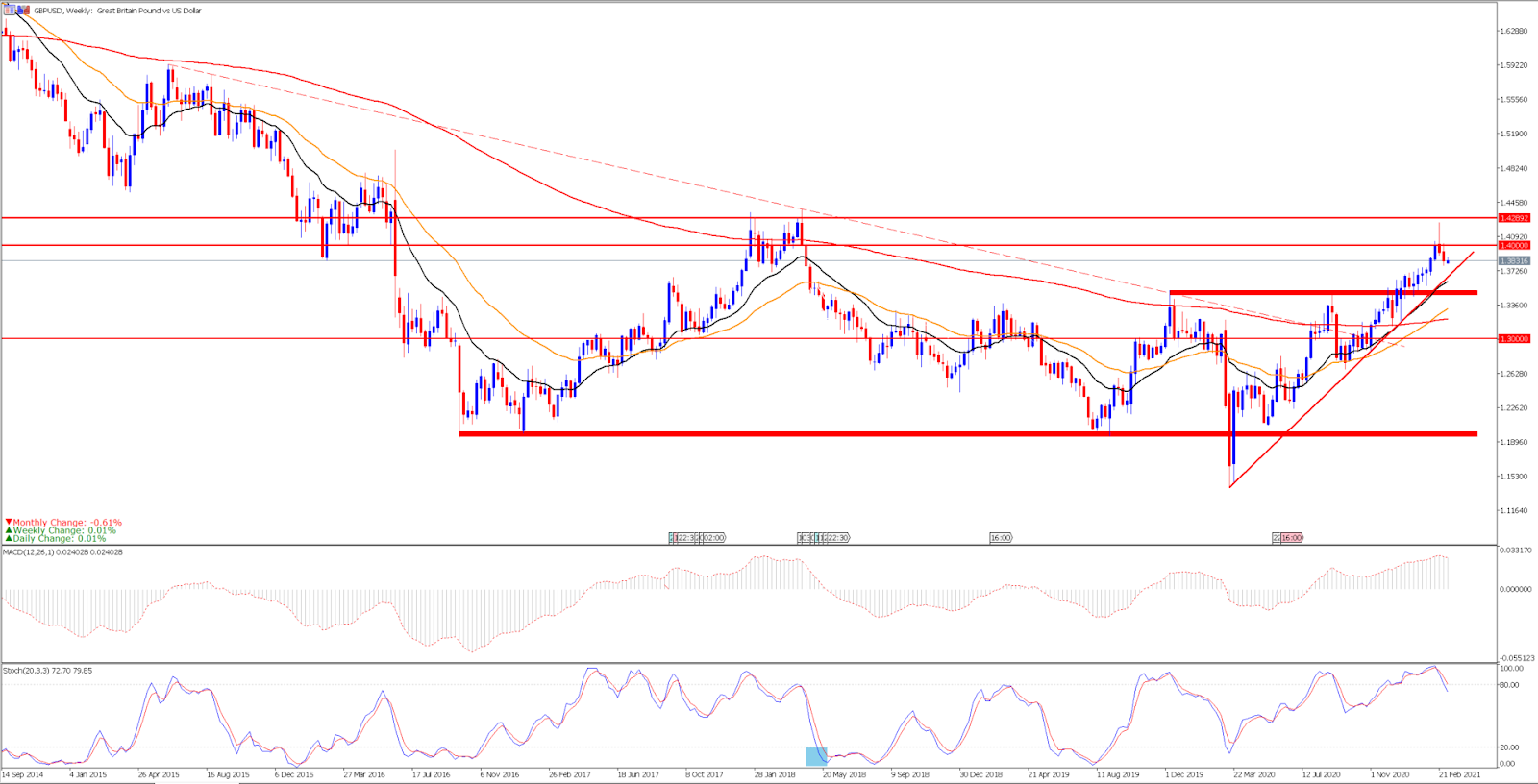The height and width of the screenshot is (784, 1538).
Task: Click the Daily Change 0.01% label
Action: [x=56, y=539]
